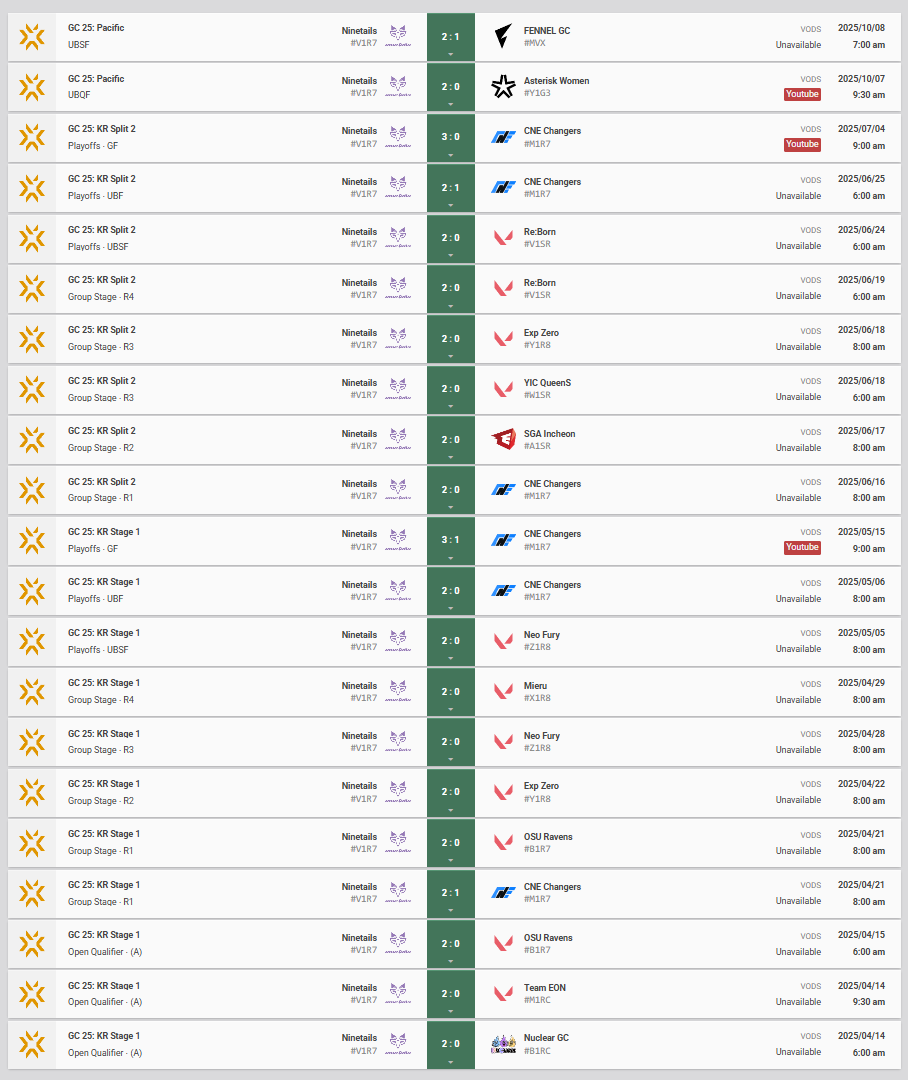Click Ninetails logo in the FENNEL GC match

point(398,37)
